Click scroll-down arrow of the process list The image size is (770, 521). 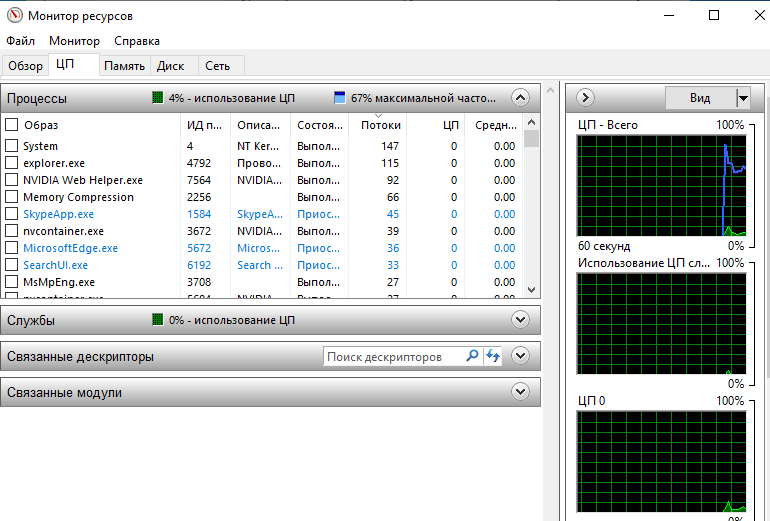(x=531, y=290)
